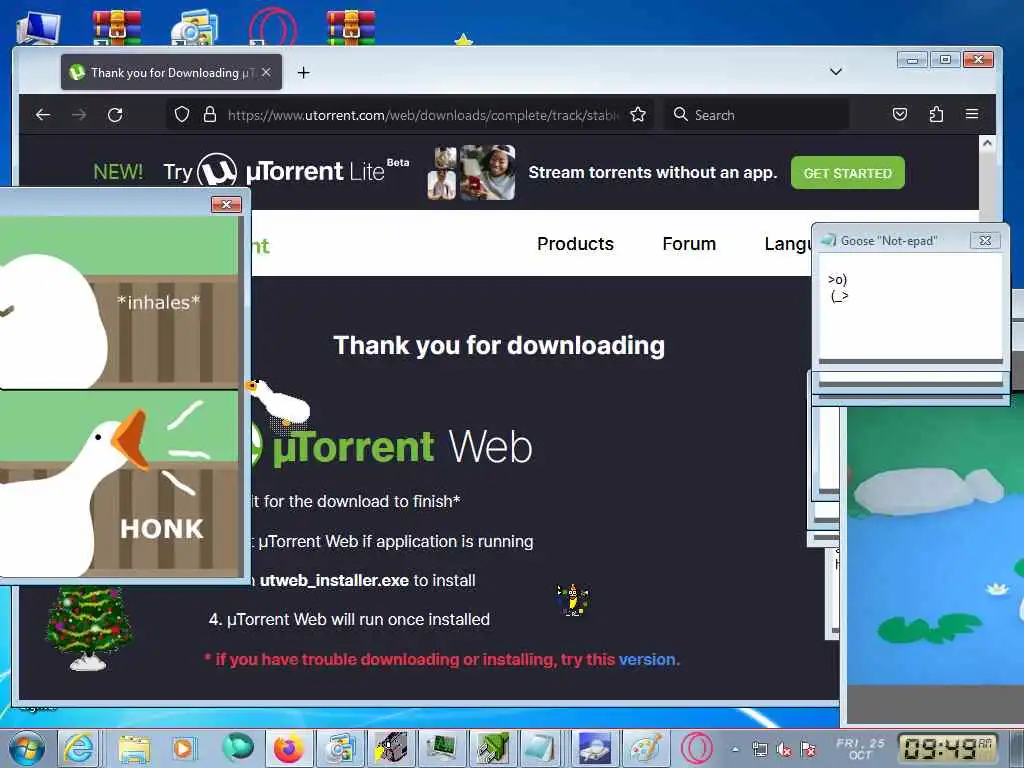1024x768 pixels.
Task: Switch to Firefox in the taskbar
Action: (289, 748)
